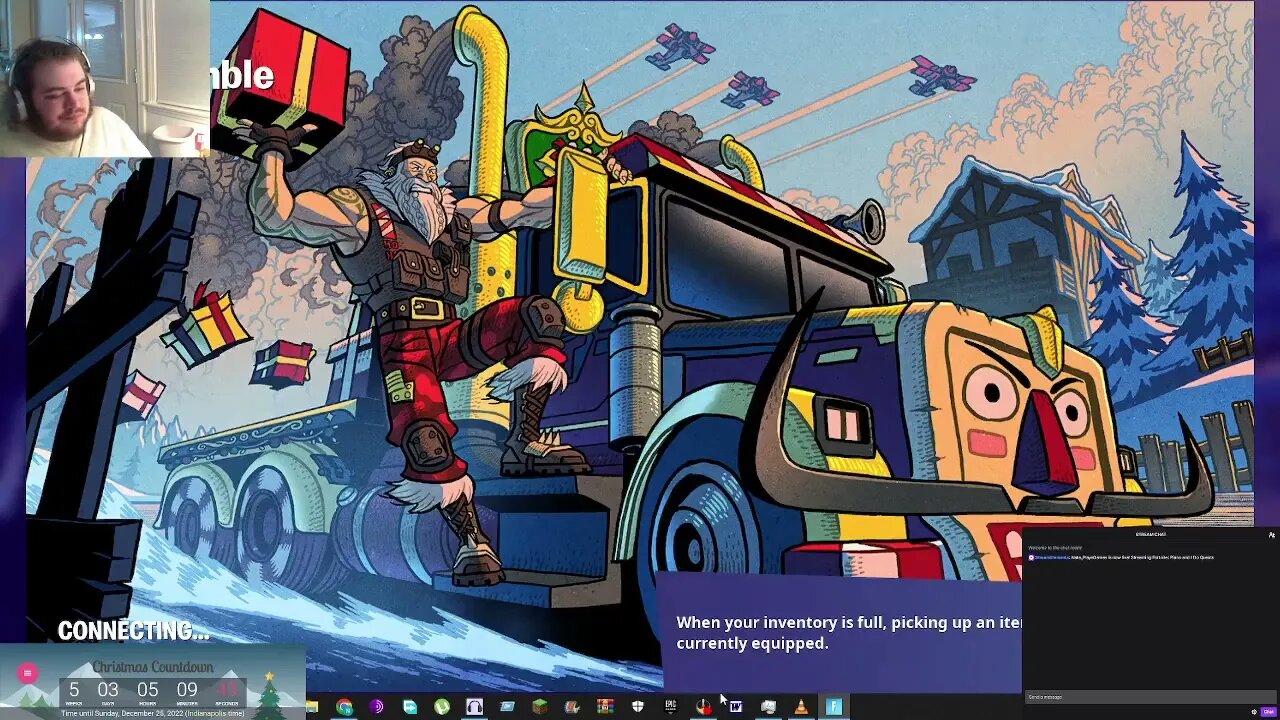Open the red recording dial taskbar icon
The height and width of the screenshot is (720, 1280).
coord(704,707)
